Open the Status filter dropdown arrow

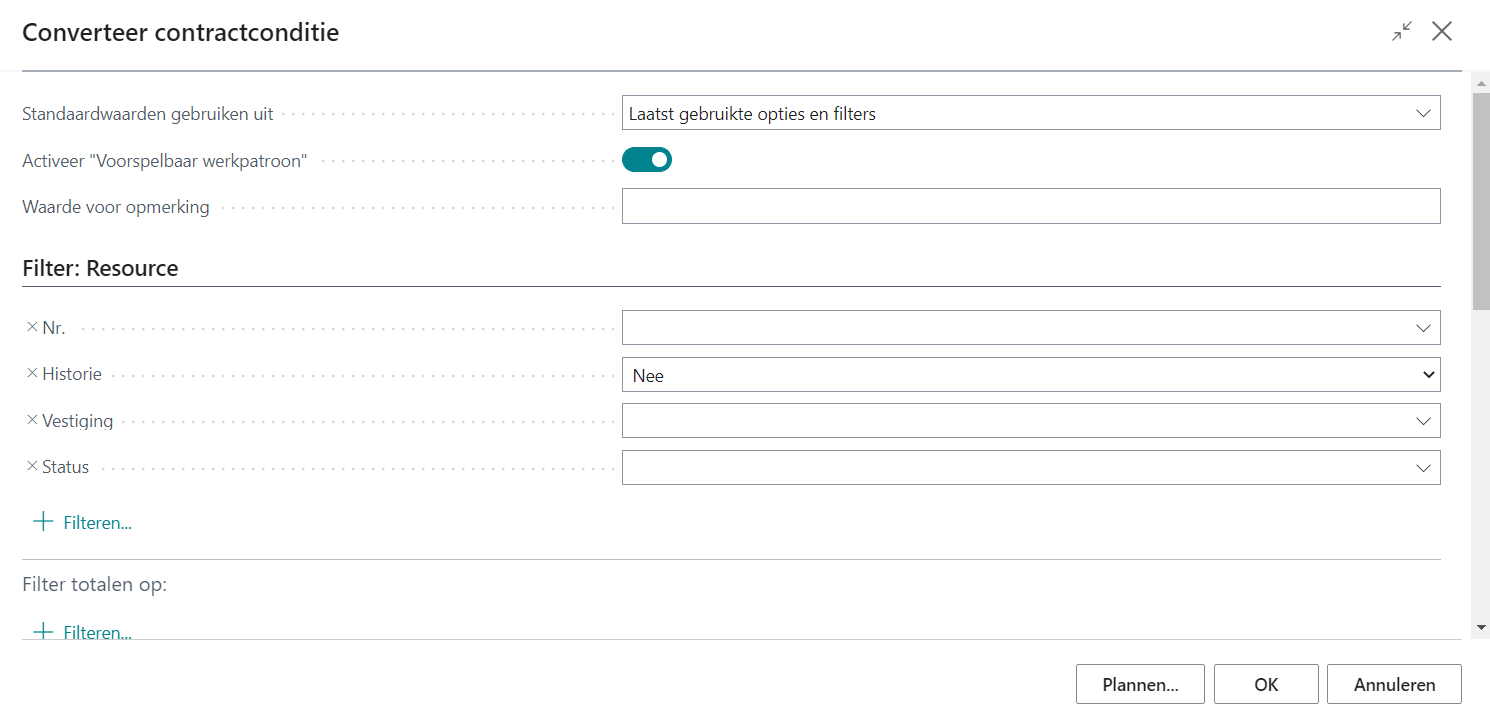(x=1423, y=468)
